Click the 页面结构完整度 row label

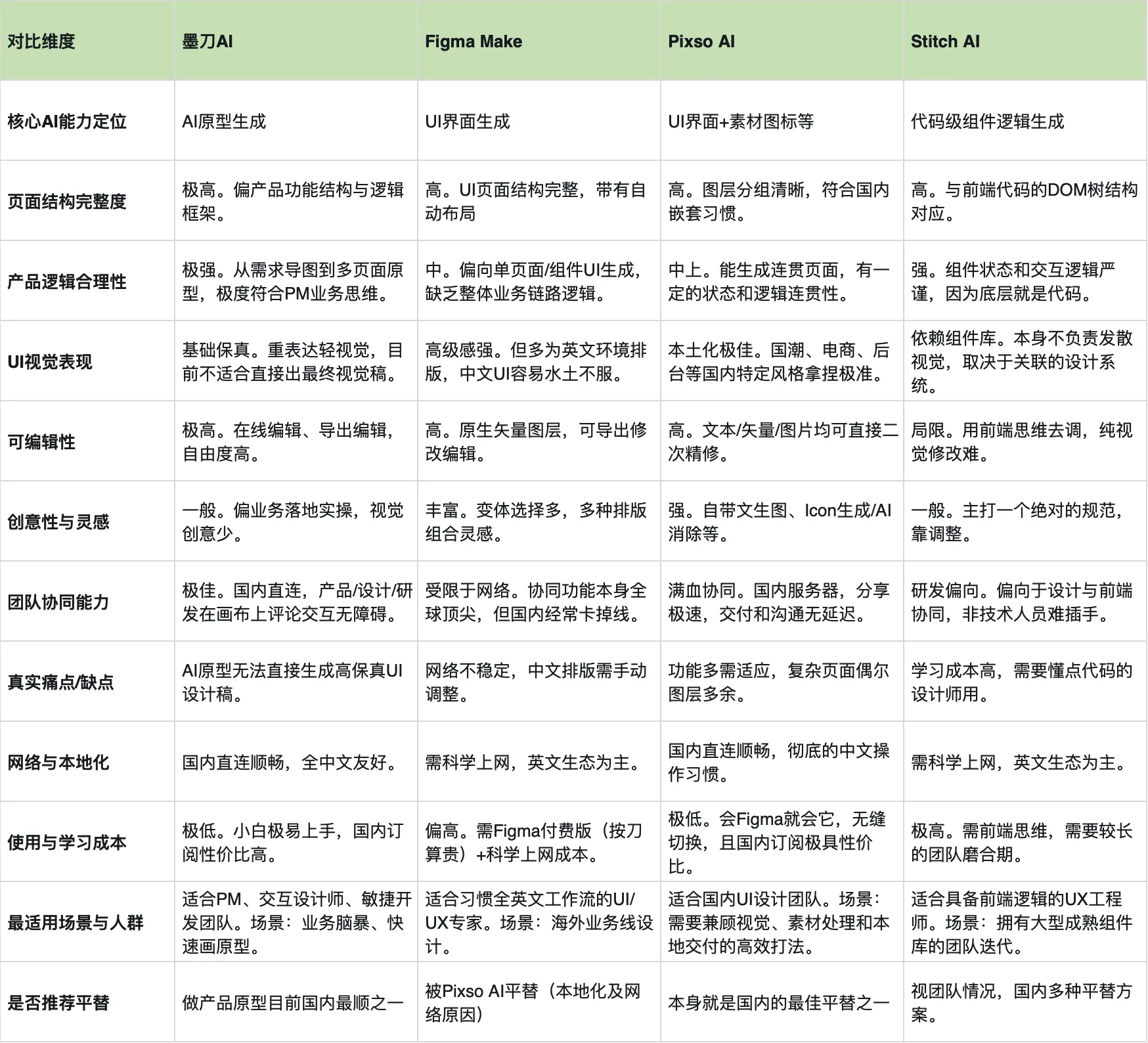pos(87,201)
